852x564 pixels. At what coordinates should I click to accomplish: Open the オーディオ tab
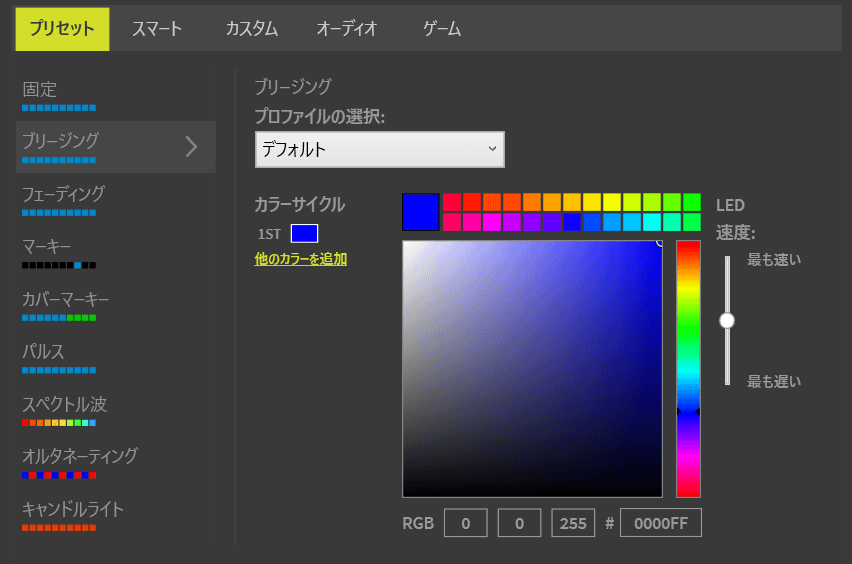click(x=347, y=29)
